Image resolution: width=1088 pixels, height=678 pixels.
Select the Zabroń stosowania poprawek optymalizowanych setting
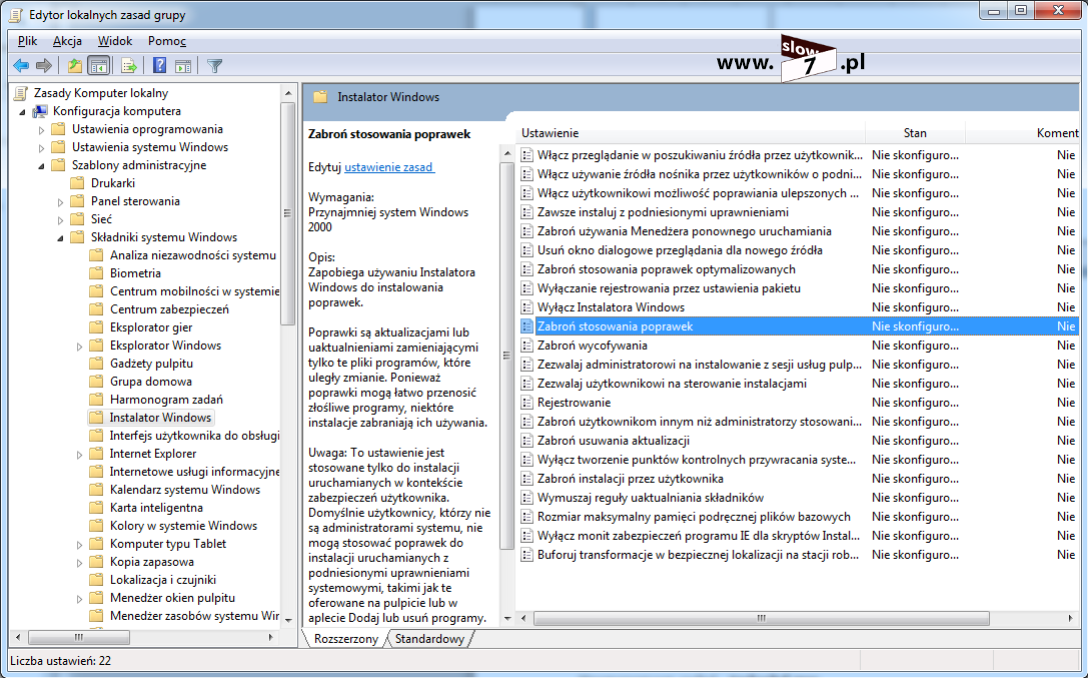666,269
